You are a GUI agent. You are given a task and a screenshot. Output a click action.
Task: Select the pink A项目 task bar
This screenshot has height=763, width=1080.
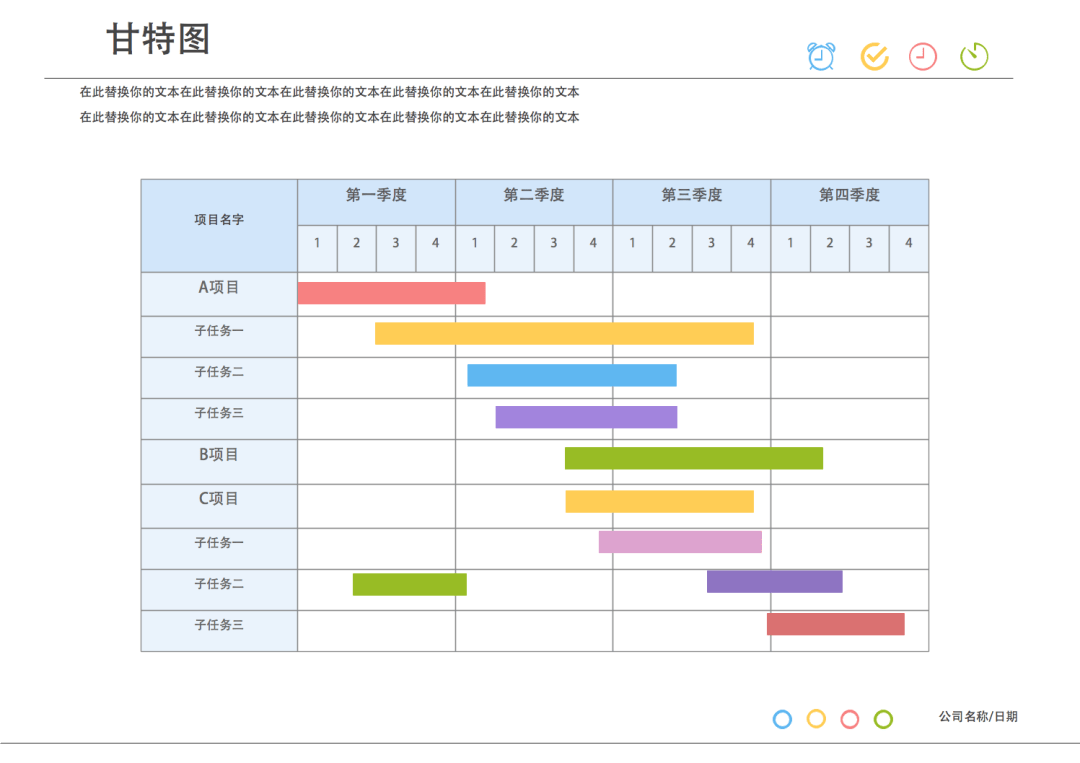click(x=391, y=293)
